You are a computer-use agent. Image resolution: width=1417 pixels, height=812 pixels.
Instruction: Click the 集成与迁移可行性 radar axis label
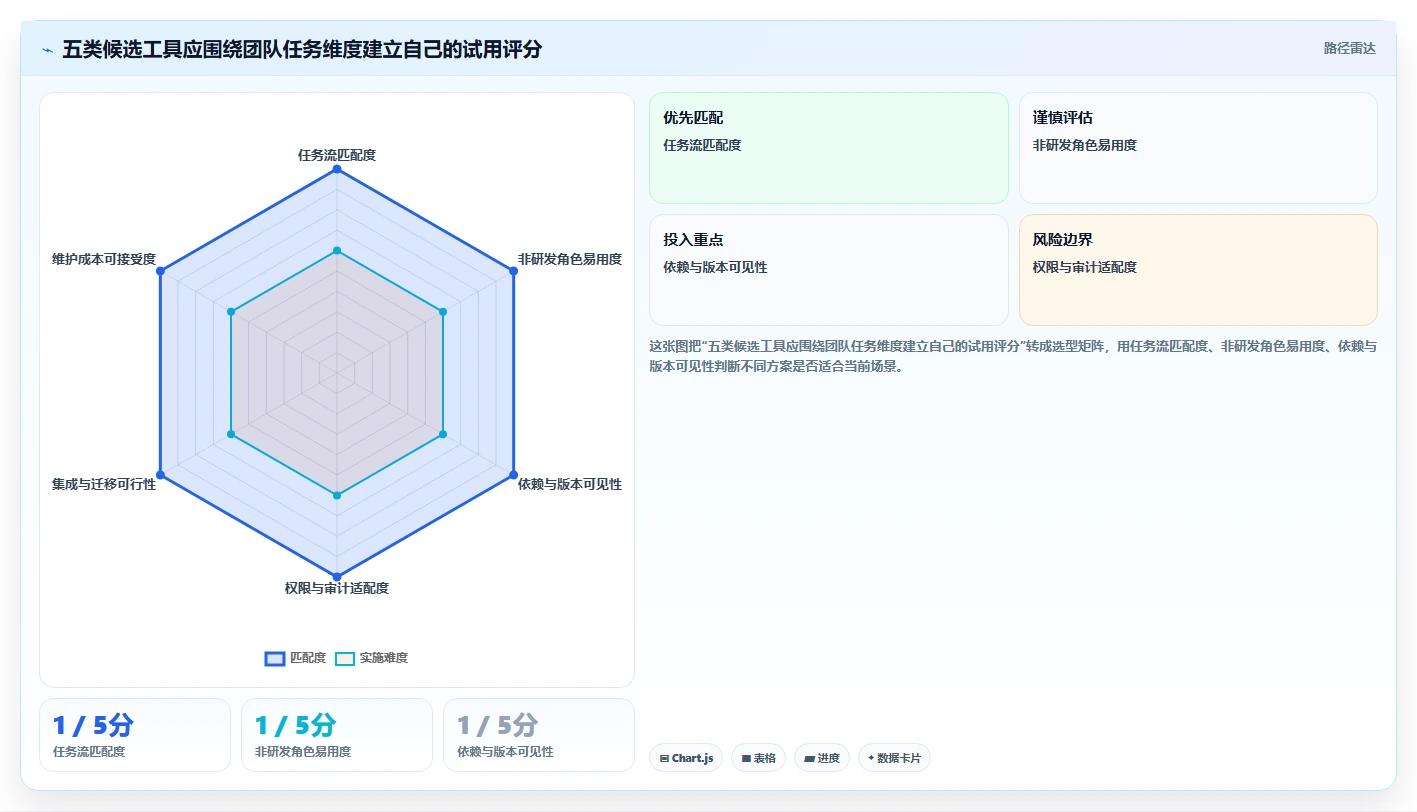(104, 484)
